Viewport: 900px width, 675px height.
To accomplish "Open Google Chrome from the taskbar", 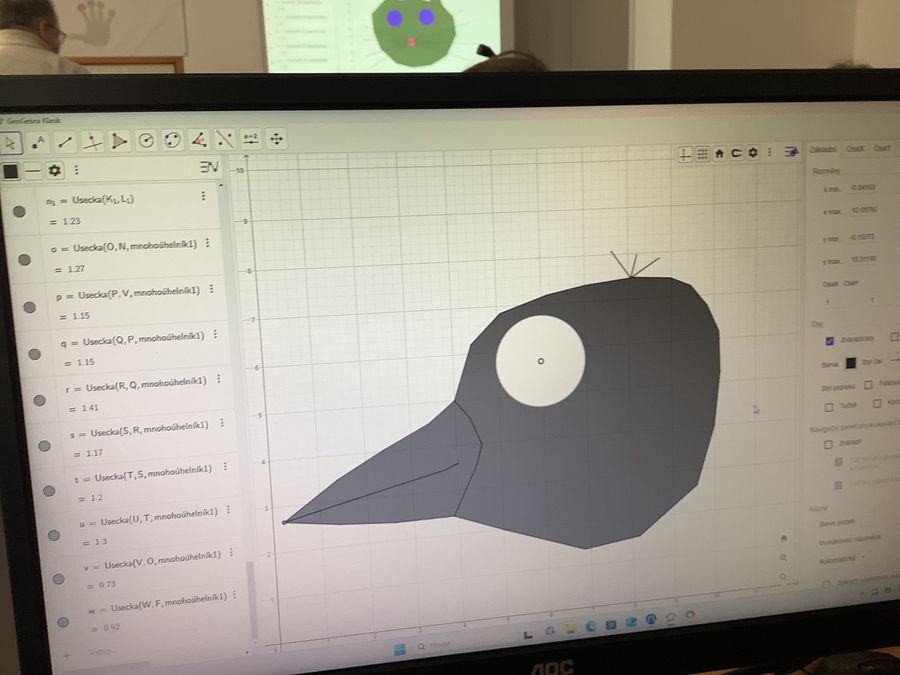I will [690, 615].
